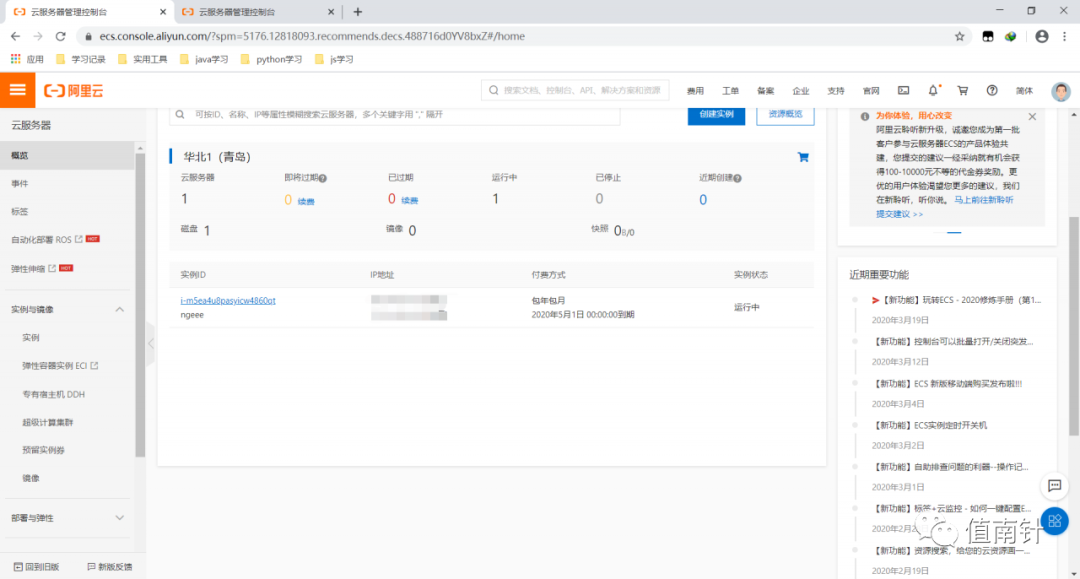Click the Aliyun logo
Image resolution: width=1080 pixels, height=579 pixels.
(74, 91)
